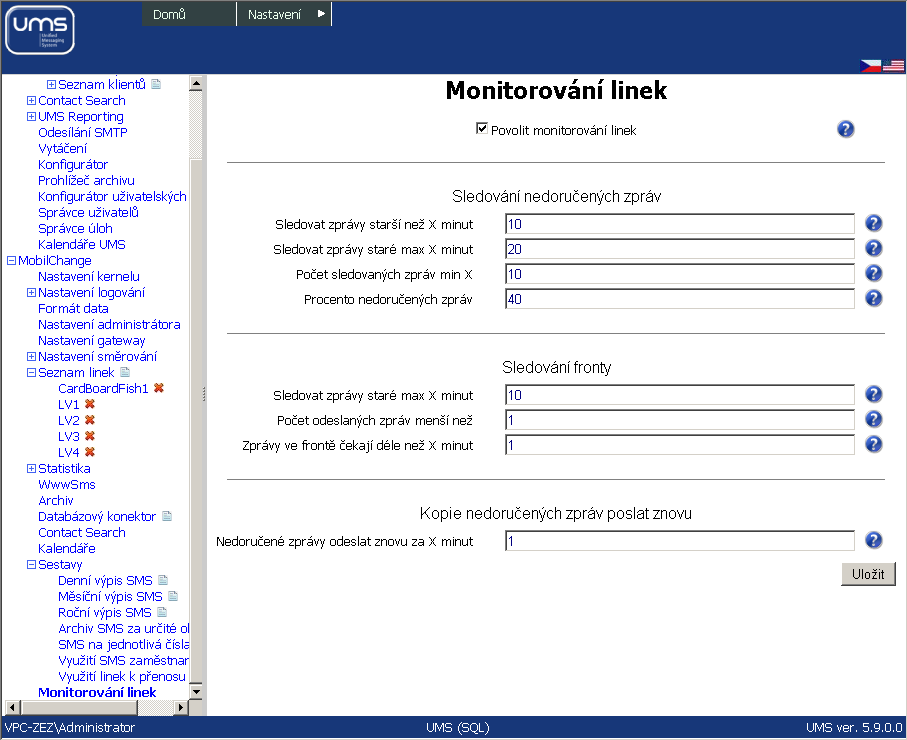This screenshot has height=740, width=907.
Task: Open Prohlížeč archivu link
Action: tap(86, 181)
